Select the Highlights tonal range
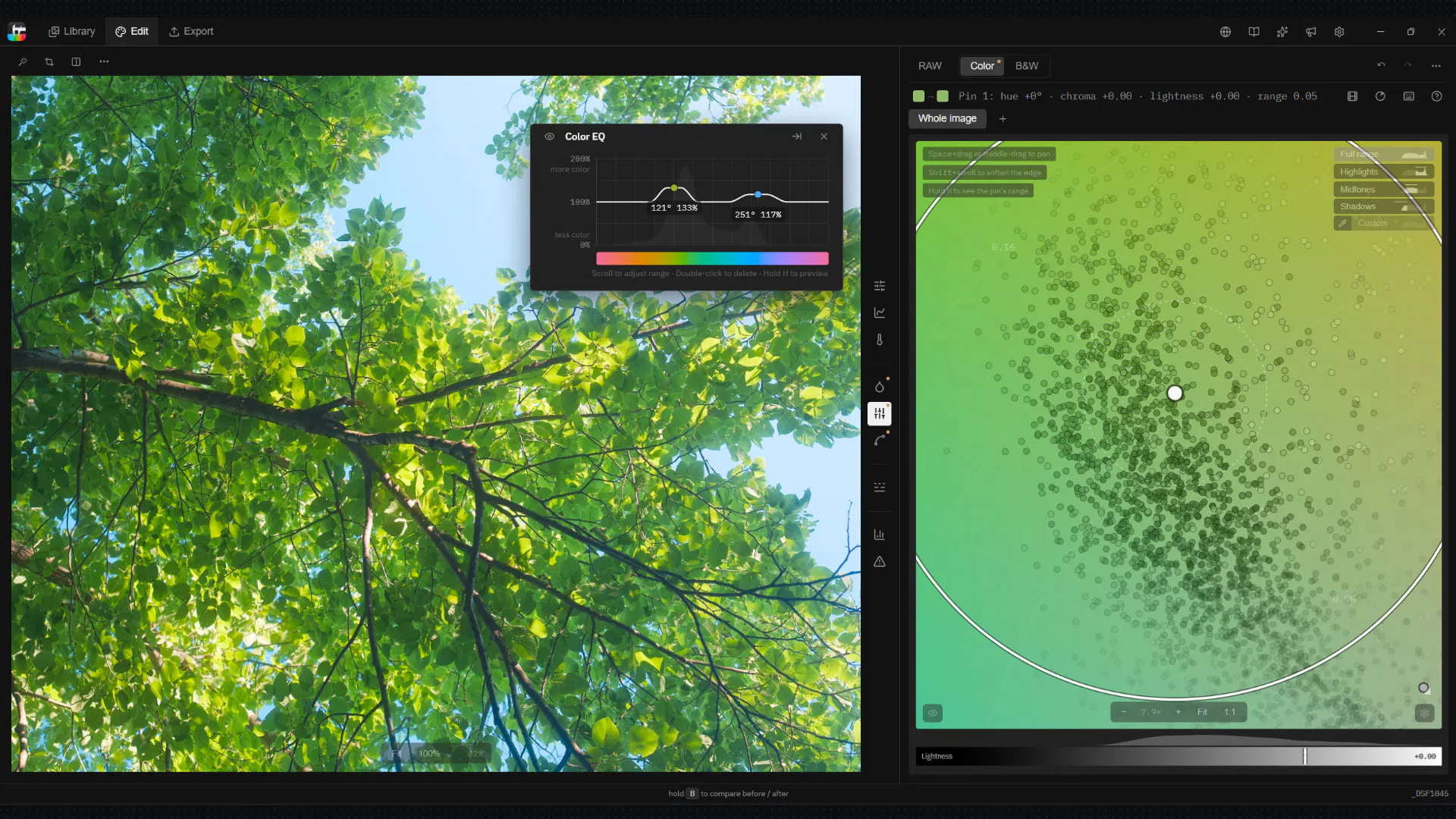Screen dimensions: 1456x819 [x=1384, y=172]
